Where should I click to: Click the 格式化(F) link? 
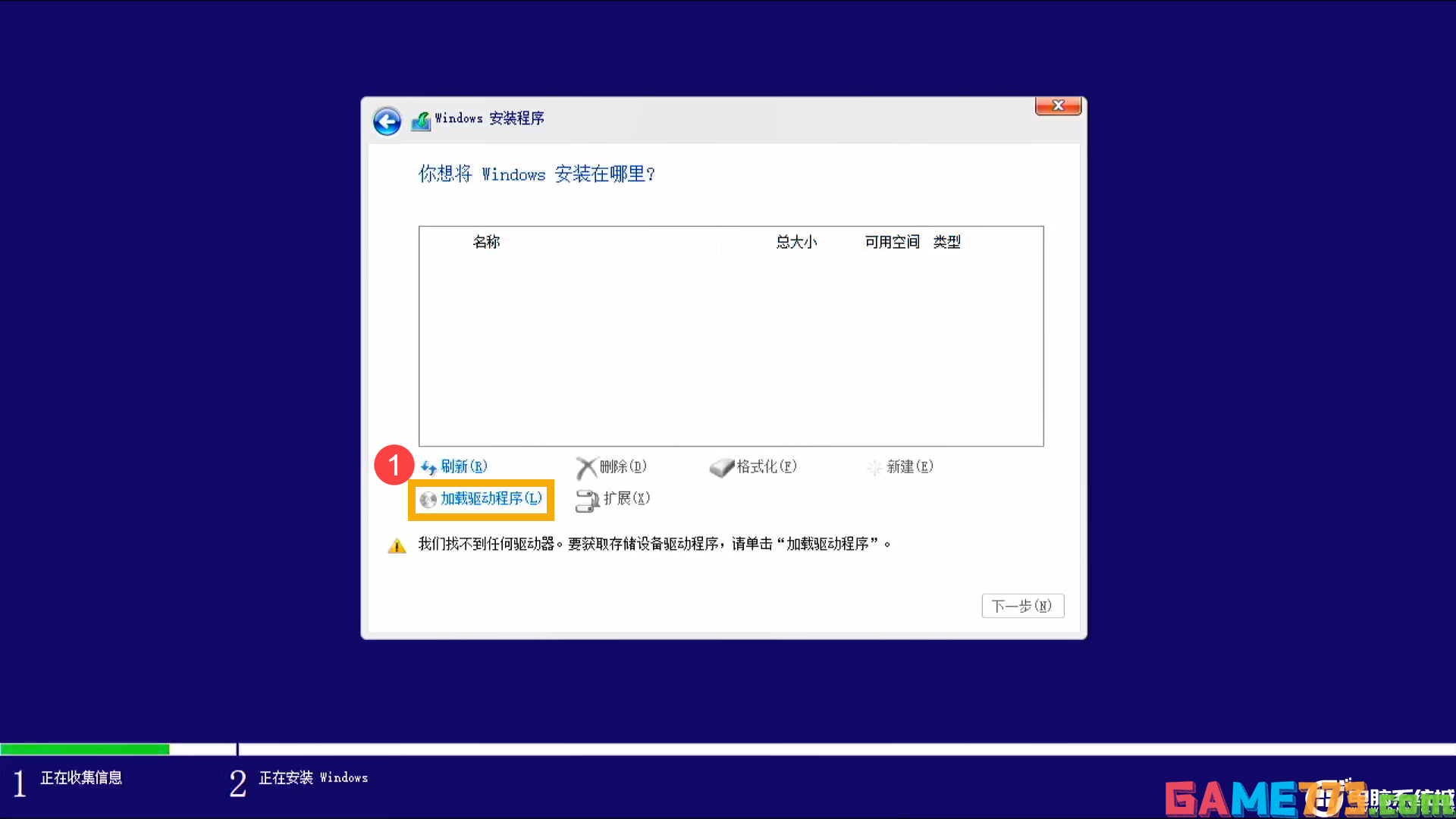pos(767,466)
